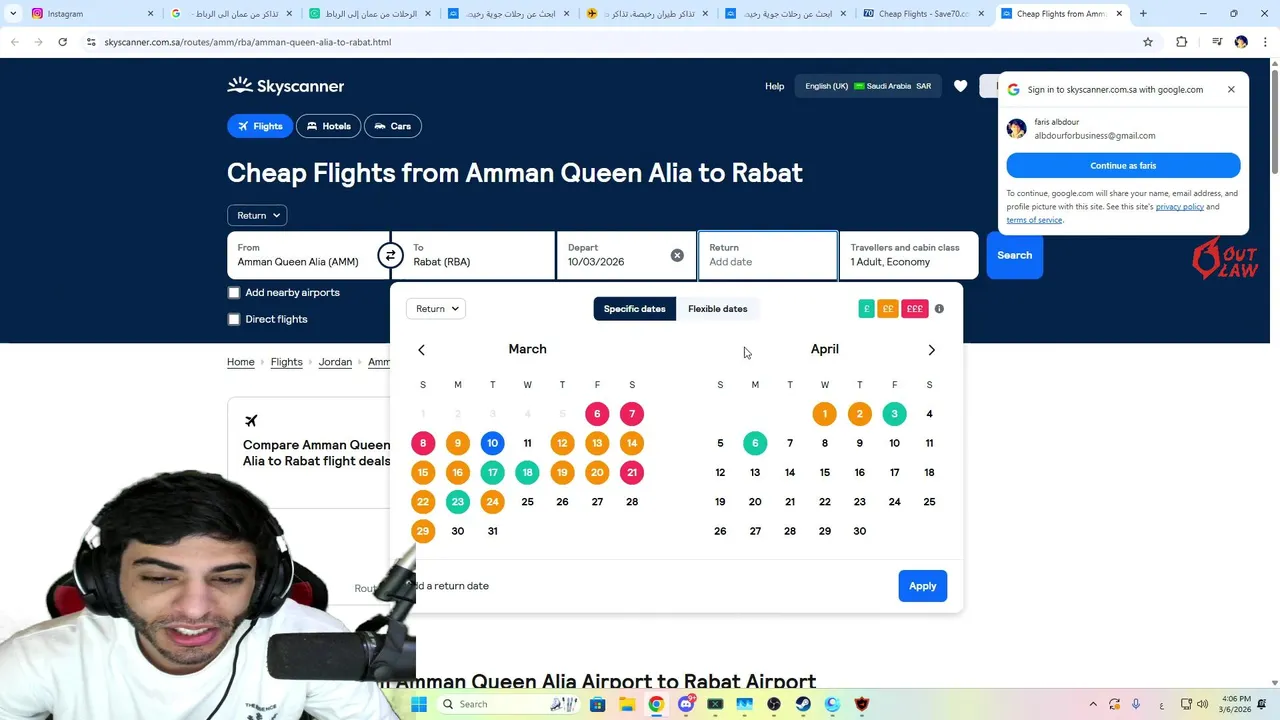Click the Jordan breadcrumb link
The image size is (1280, 720).
click(335, 362)
